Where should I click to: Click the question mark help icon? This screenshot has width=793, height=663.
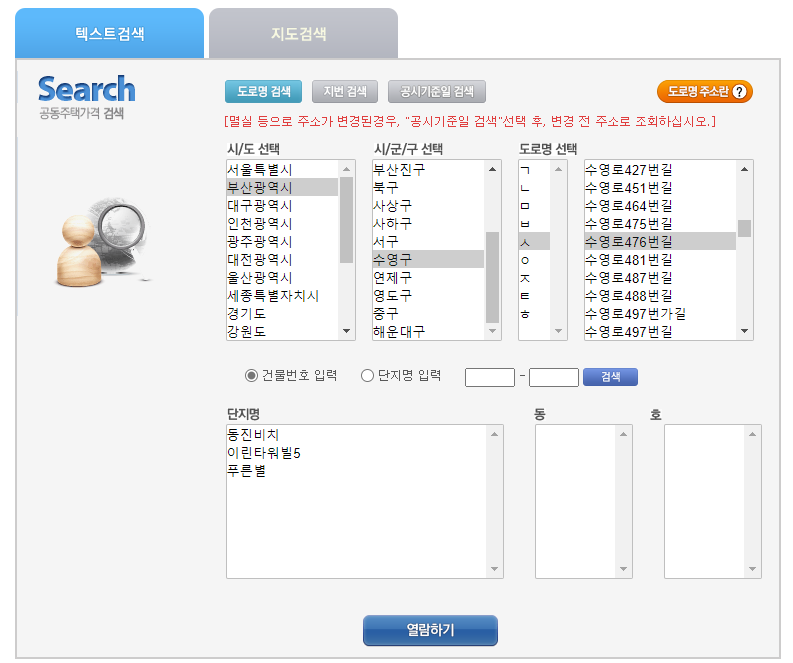[739, 92]
